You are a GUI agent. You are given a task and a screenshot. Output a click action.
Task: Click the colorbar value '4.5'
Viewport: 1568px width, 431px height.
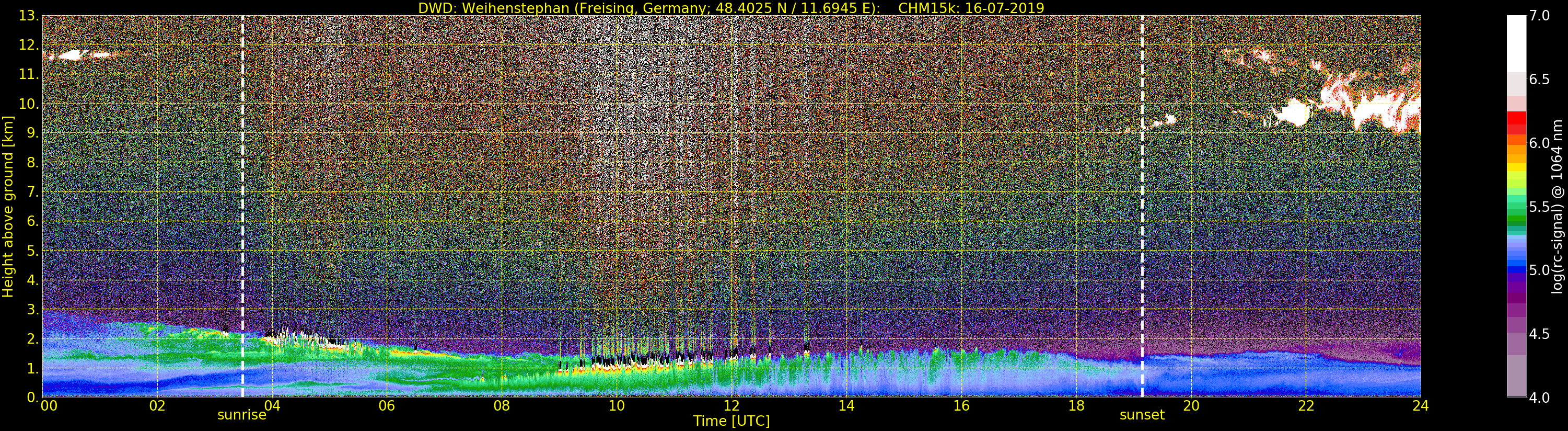tap(1539, 334)
